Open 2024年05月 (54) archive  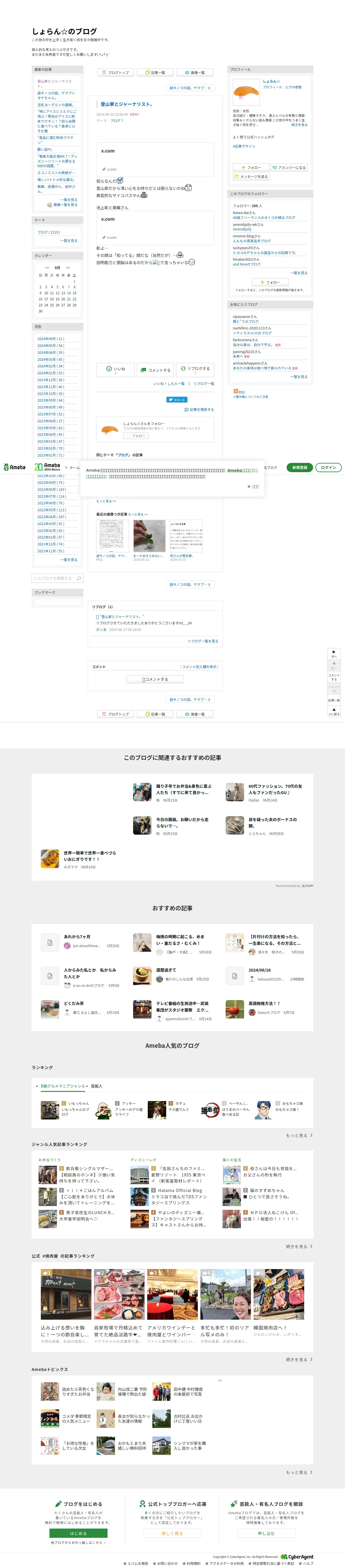51,346
